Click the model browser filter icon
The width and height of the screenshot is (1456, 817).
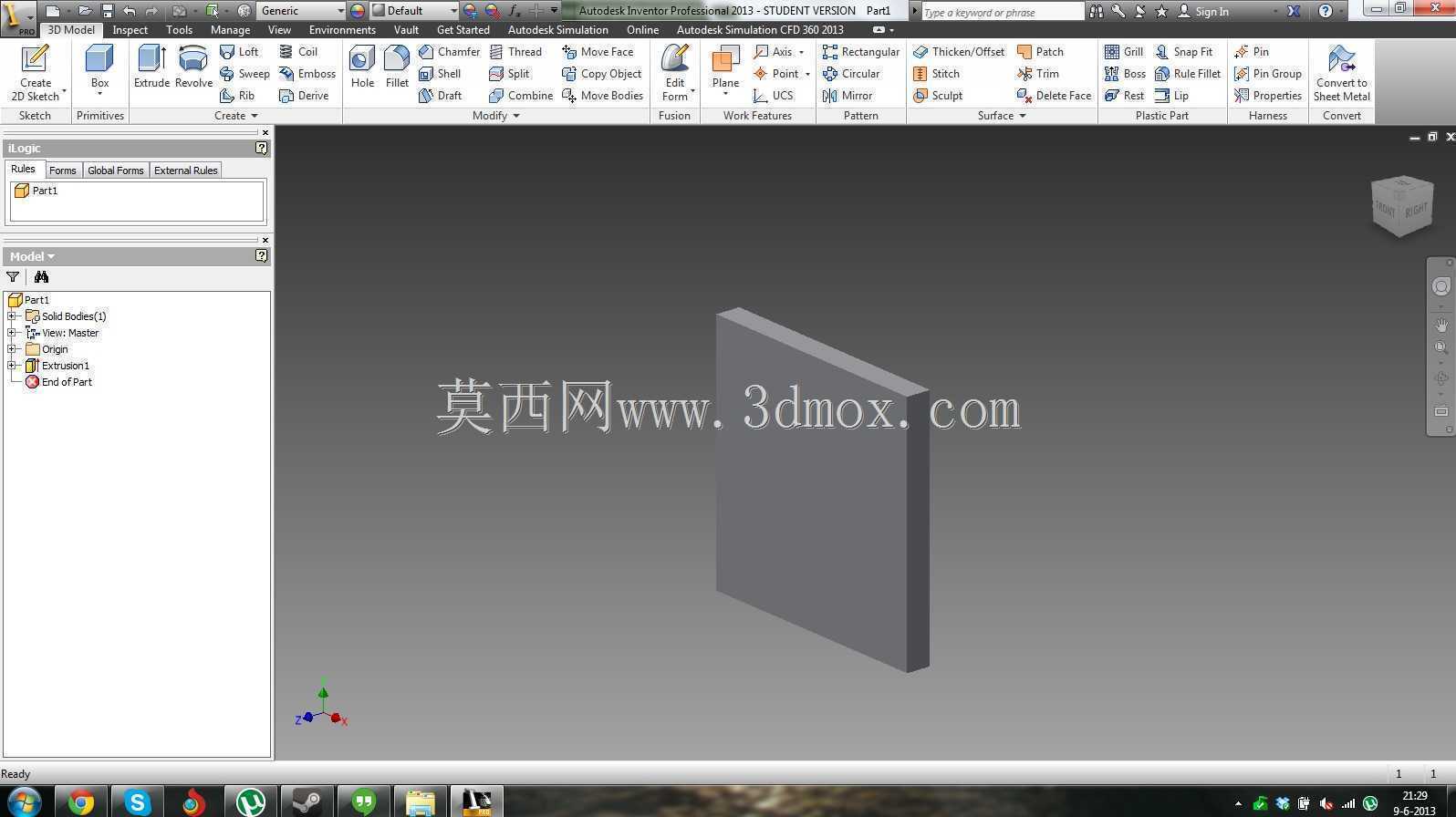click(13, 277)
